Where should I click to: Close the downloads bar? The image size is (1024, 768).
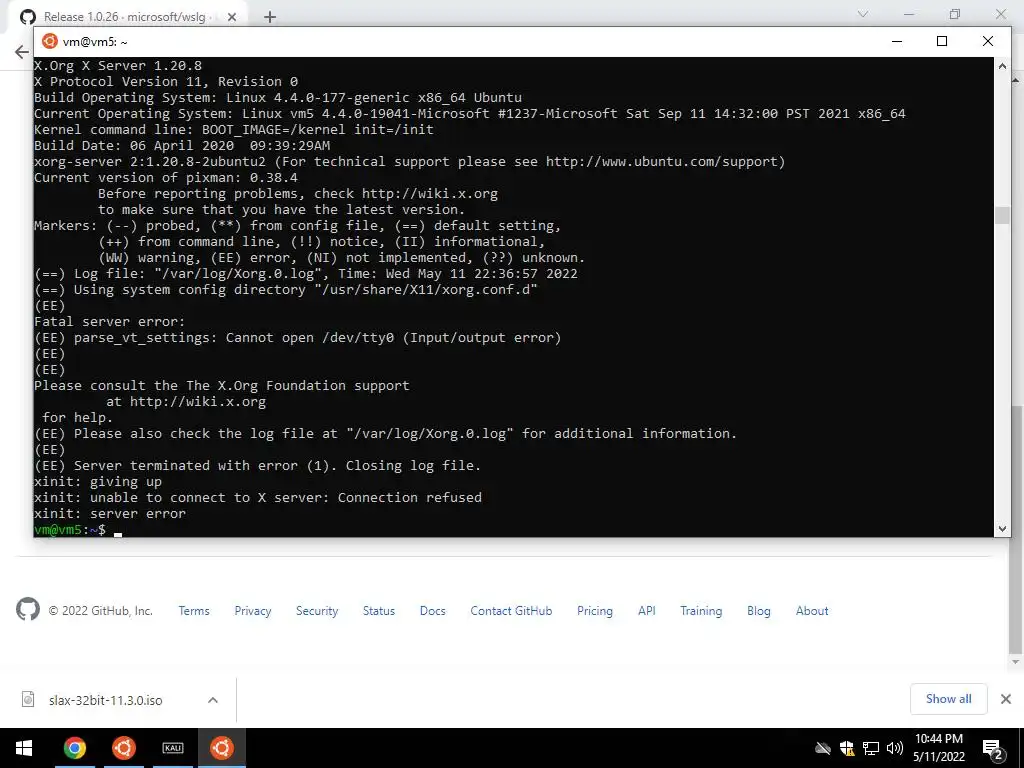click(1006, 699)
